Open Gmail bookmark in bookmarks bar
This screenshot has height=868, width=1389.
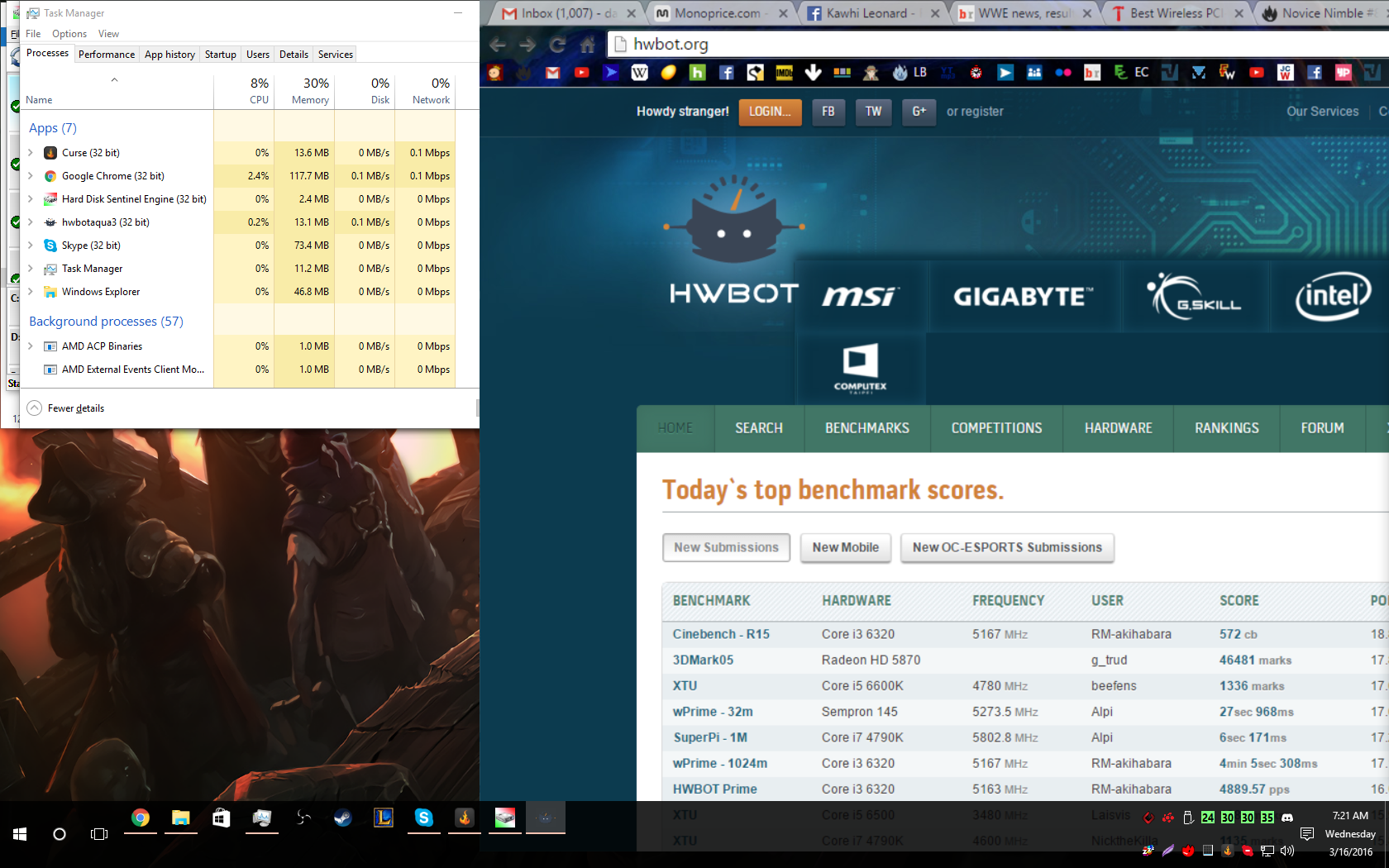[552, 73]
